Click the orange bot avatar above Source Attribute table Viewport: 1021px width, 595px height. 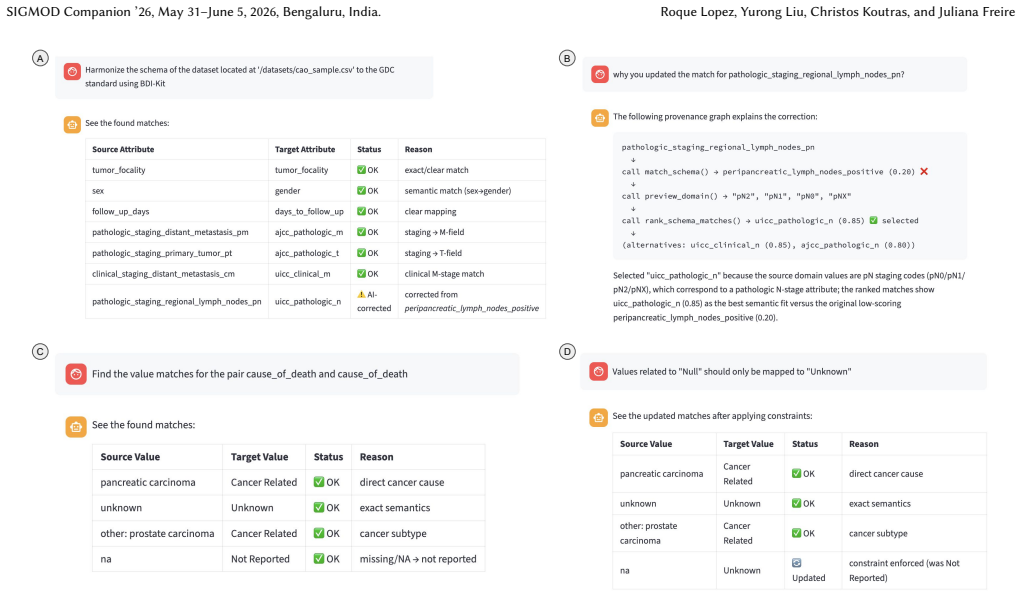(72, 124)
